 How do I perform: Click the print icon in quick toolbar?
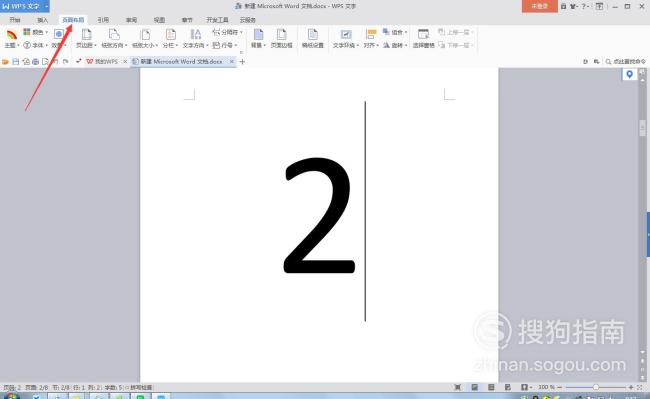[36, 62]
